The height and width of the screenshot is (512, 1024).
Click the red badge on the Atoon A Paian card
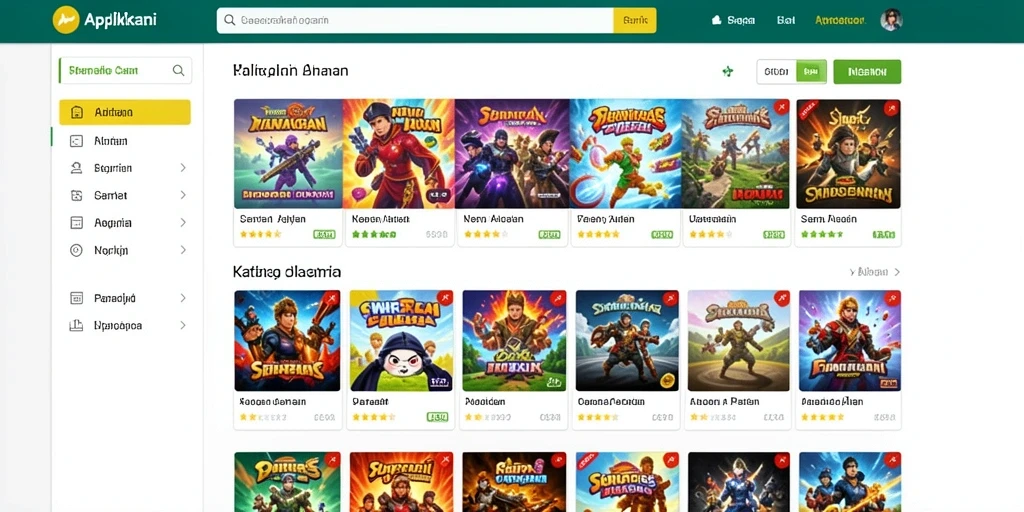point(782,299)
